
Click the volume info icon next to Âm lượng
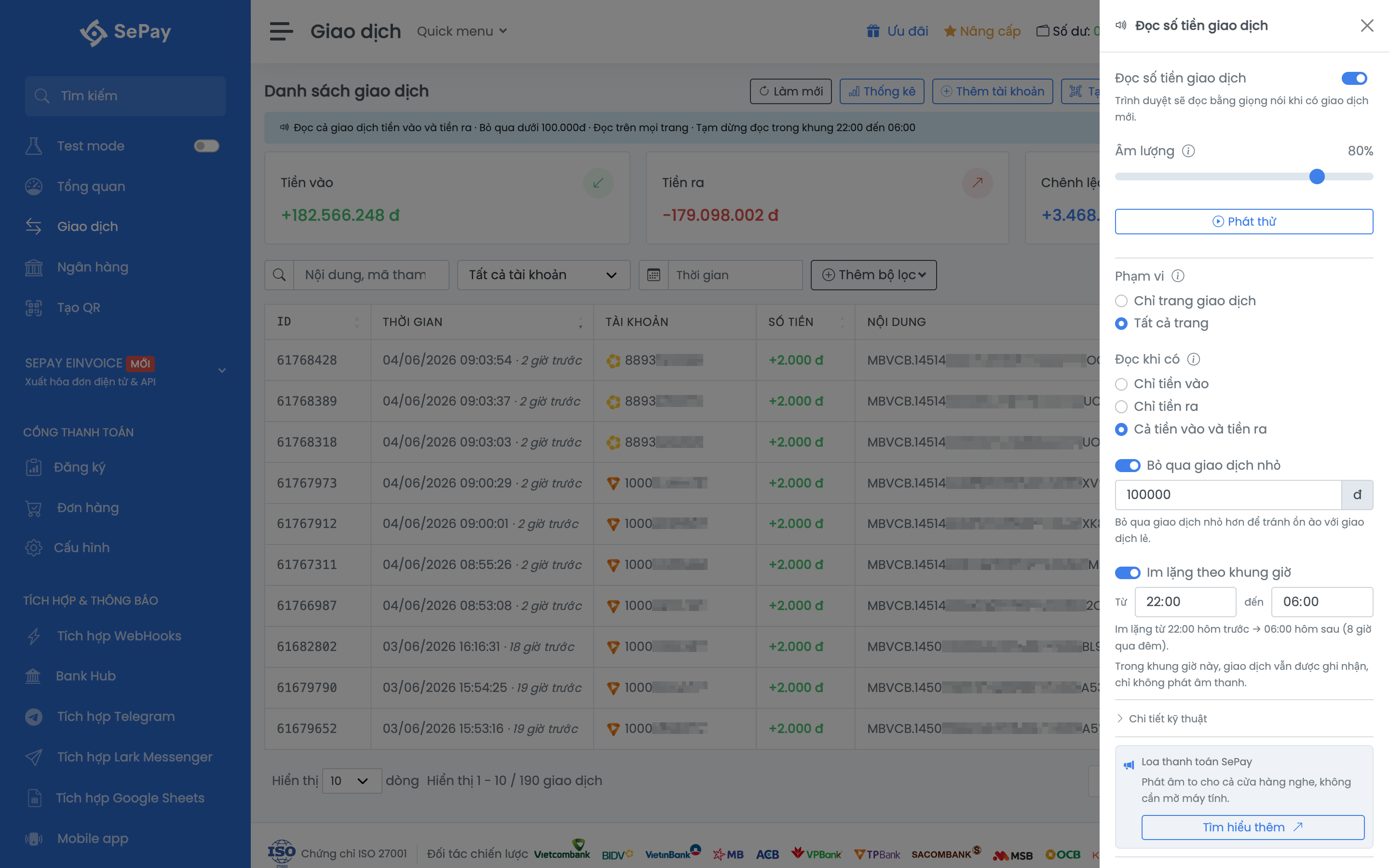pos(1188,151)
